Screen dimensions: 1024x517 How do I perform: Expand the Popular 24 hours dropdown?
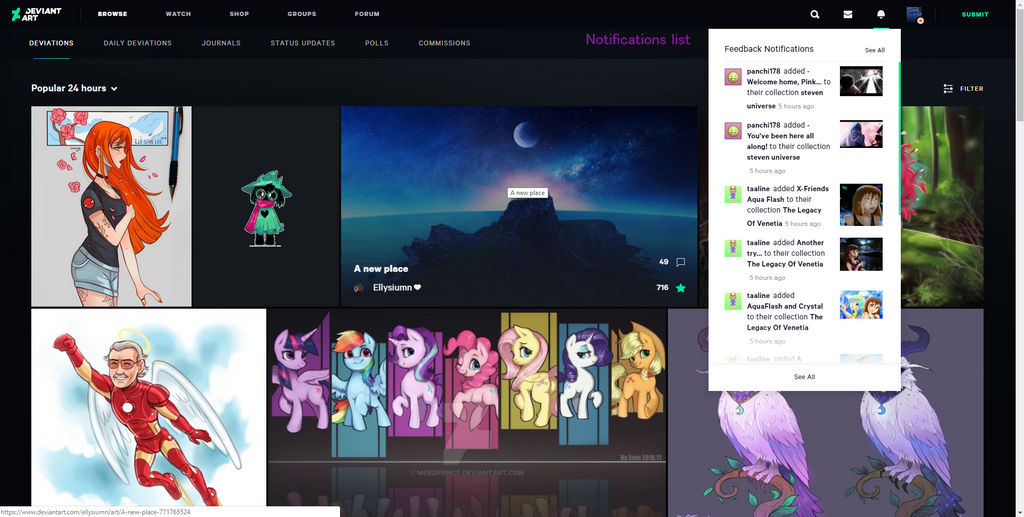click(74, 88)
